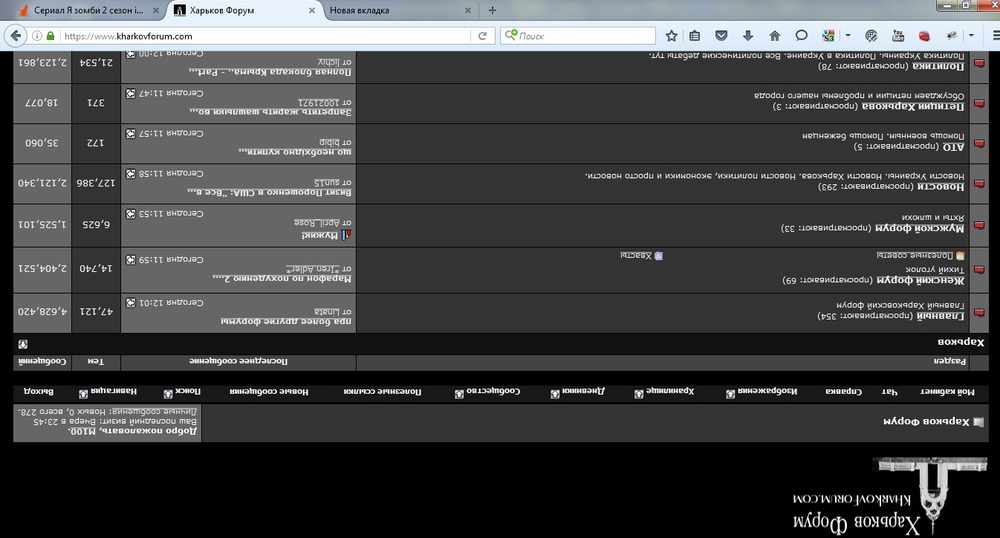Click topic count 127,386 in Новости row
Image resolution: width=1000 pixels, height=538 pixels.
click(96, 183)
